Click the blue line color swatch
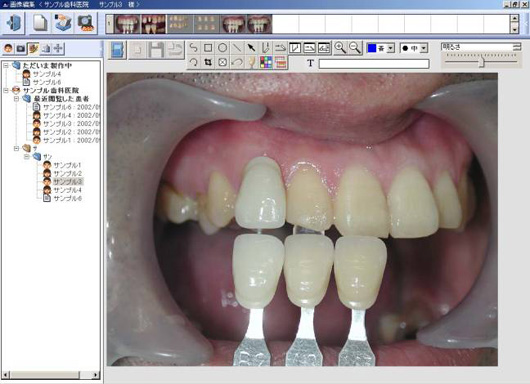This screenshot has width=530, height=384. click(x=371, y=48)
